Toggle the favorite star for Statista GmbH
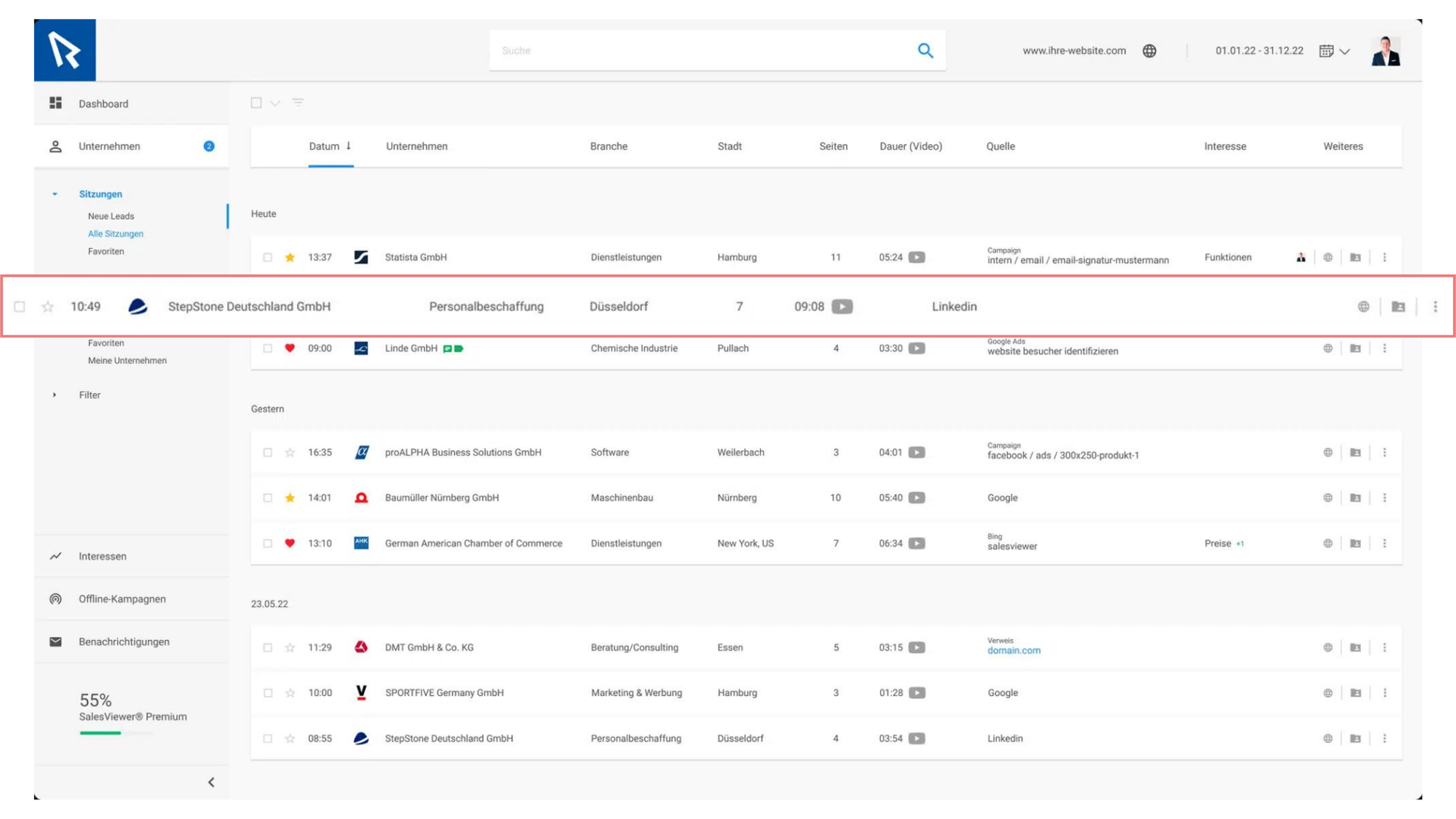The height and width of the screenshot is (819, 1456). pos(290,257)
